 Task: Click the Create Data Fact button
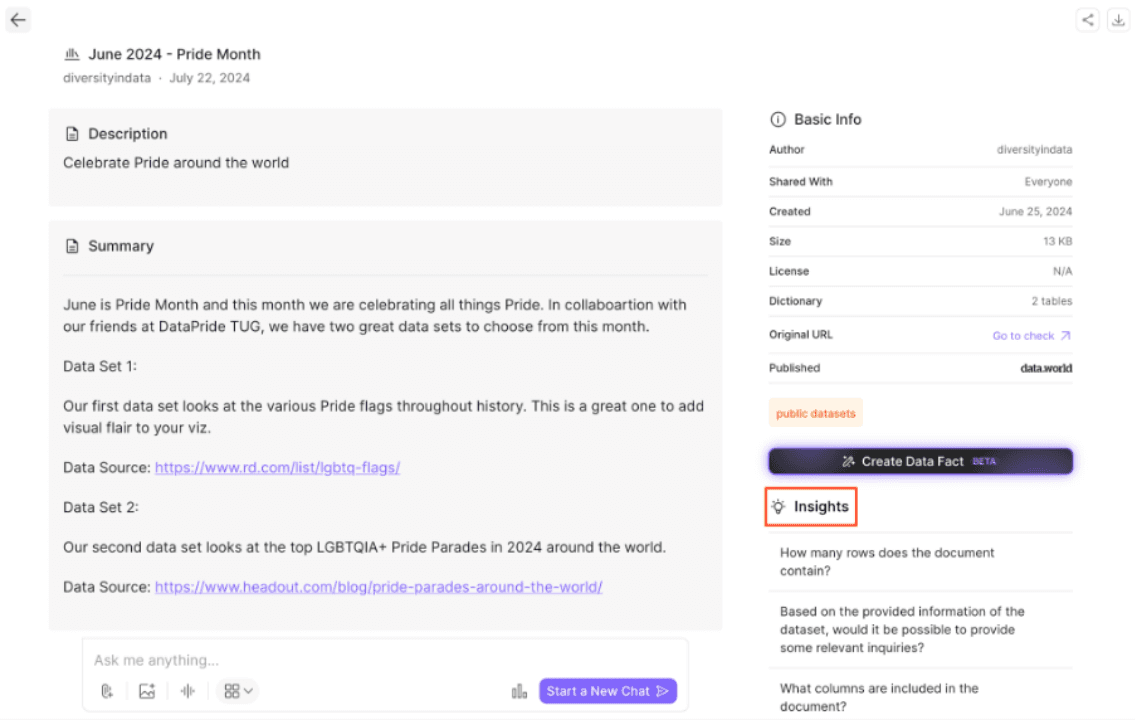click(x=920, y=461)
